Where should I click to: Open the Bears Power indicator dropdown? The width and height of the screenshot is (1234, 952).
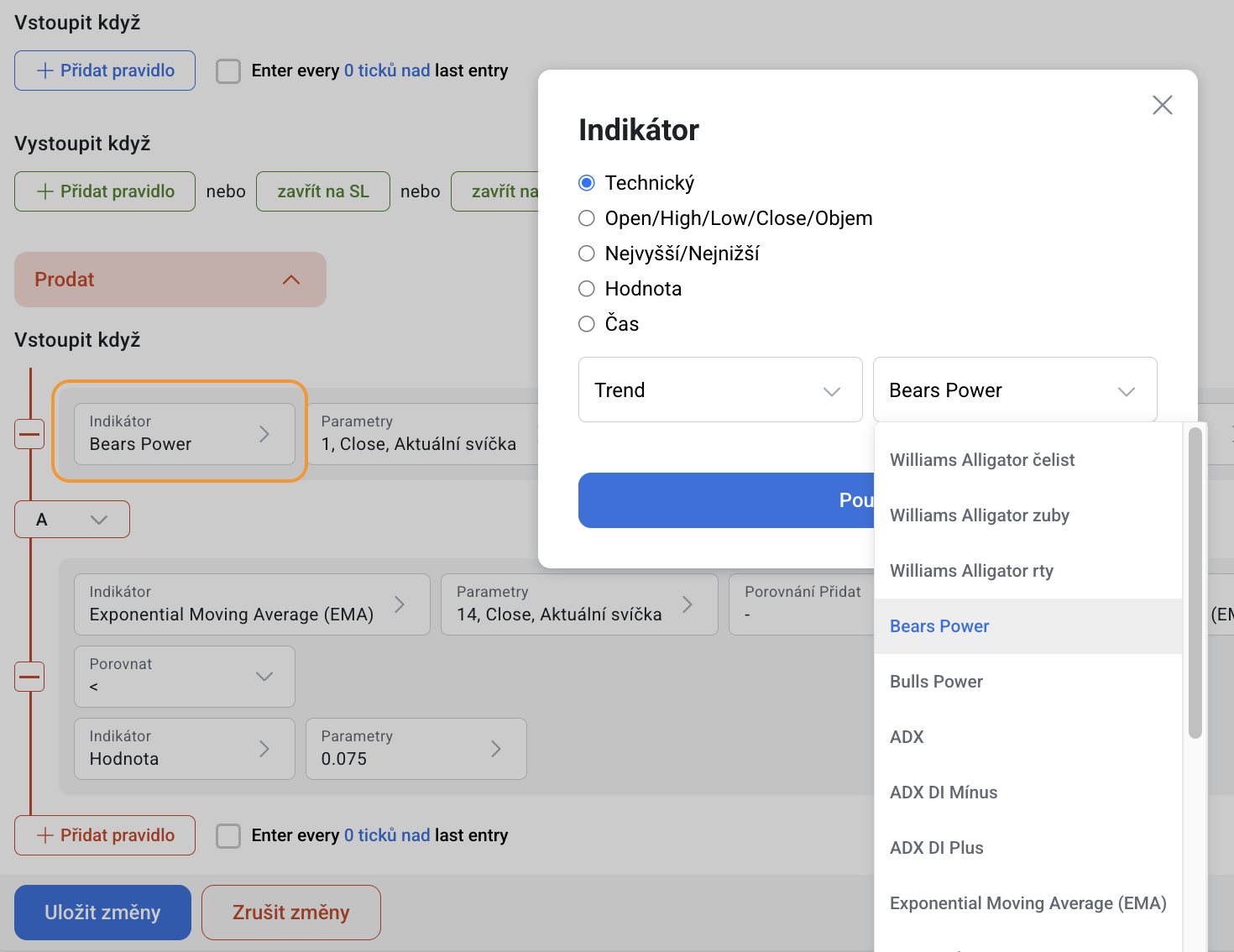coord(1015,390)
